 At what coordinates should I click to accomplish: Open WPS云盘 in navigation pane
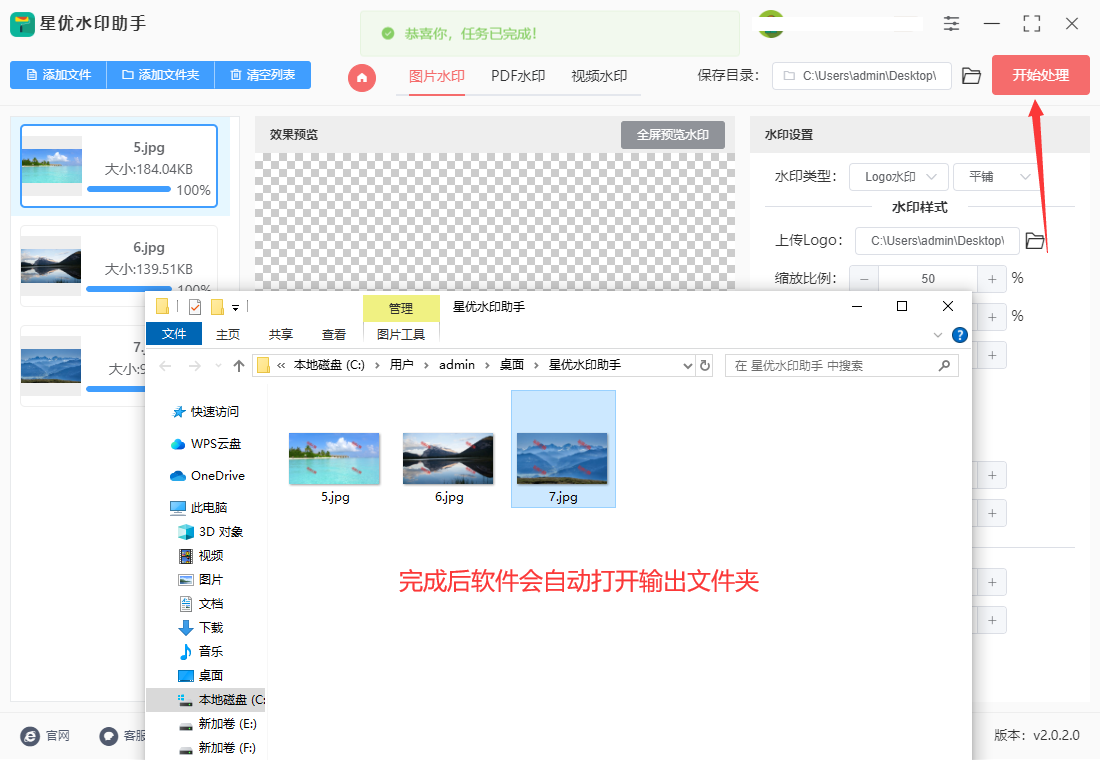pos(206,444)
